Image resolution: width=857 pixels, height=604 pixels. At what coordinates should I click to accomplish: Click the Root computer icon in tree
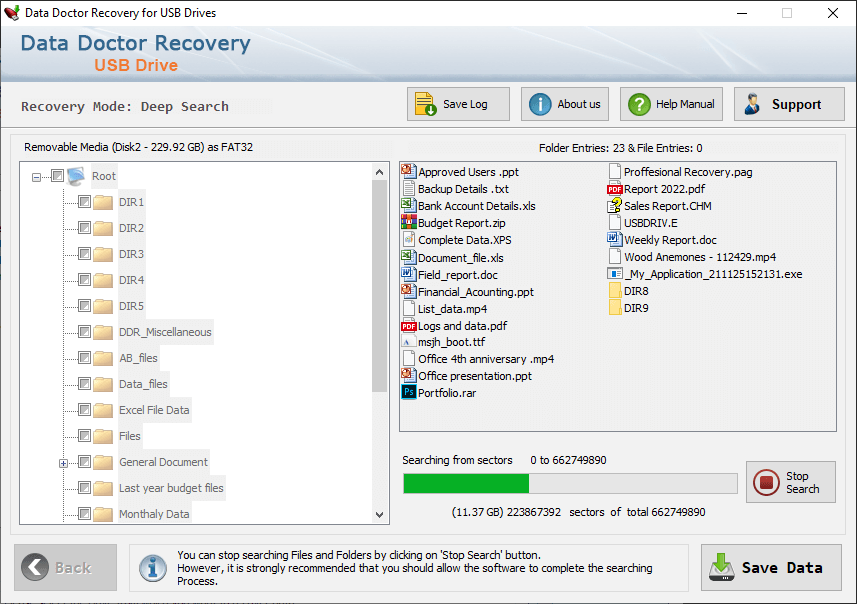[76, 176]
